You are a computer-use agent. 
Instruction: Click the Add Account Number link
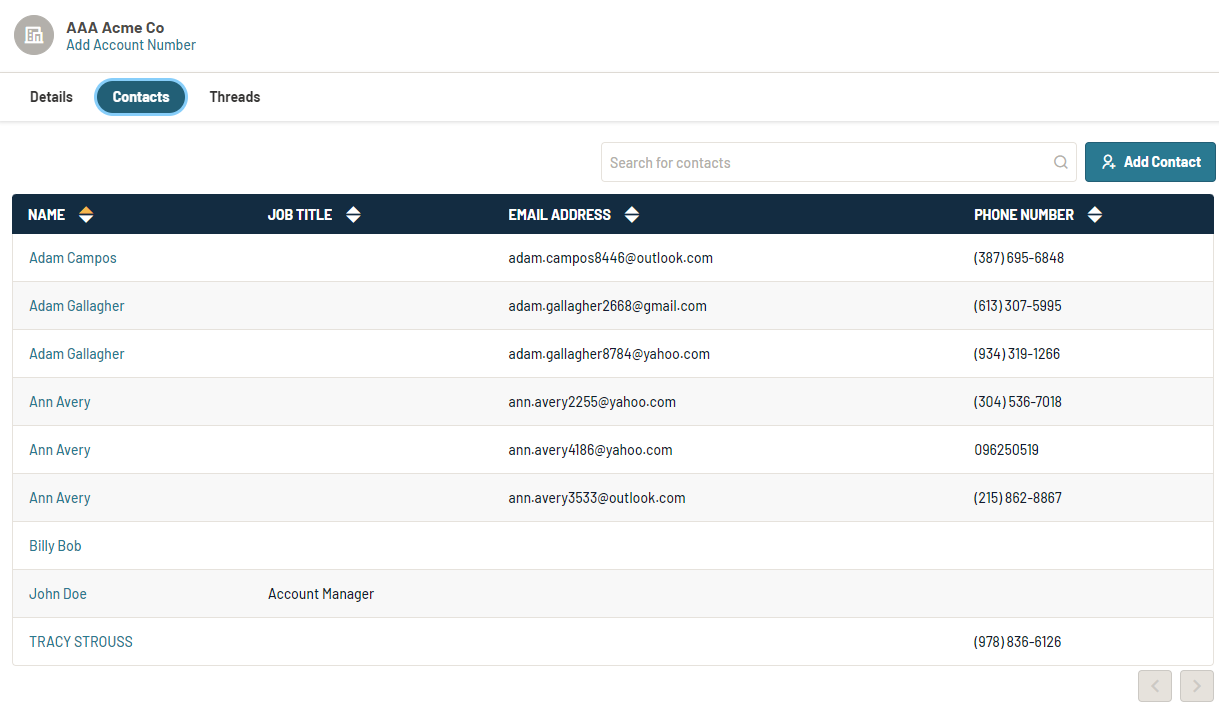(130, 45)
